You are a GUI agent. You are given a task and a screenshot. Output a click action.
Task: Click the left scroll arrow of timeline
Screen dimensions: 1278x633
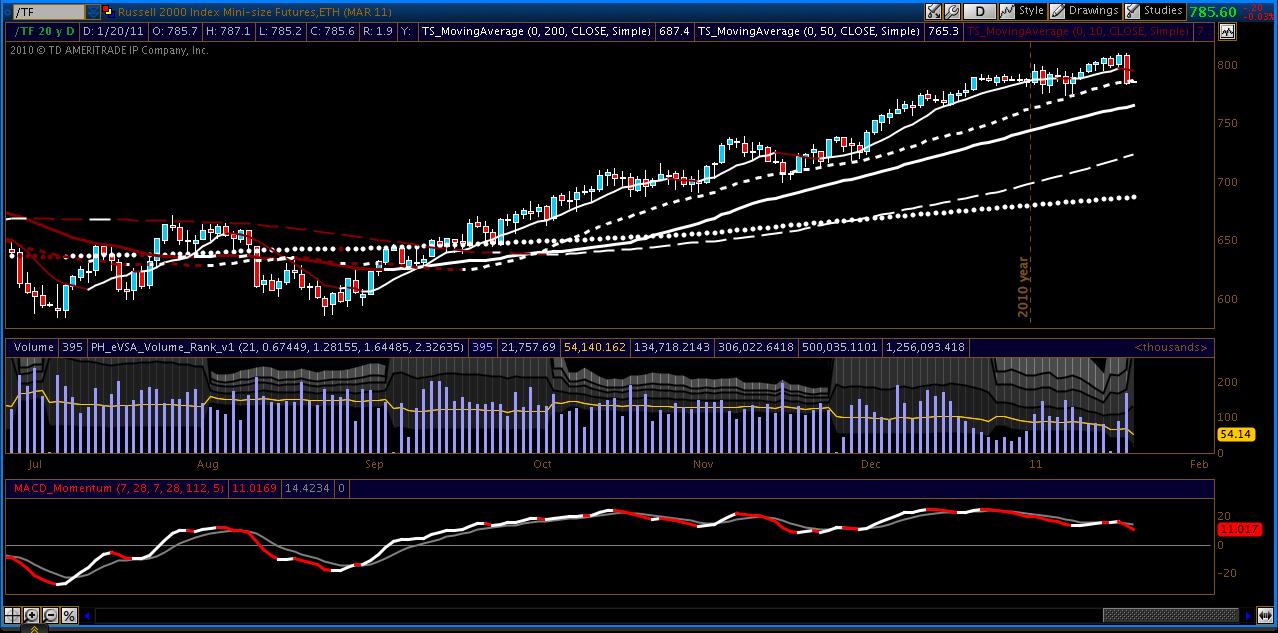(x=87, y=615)
